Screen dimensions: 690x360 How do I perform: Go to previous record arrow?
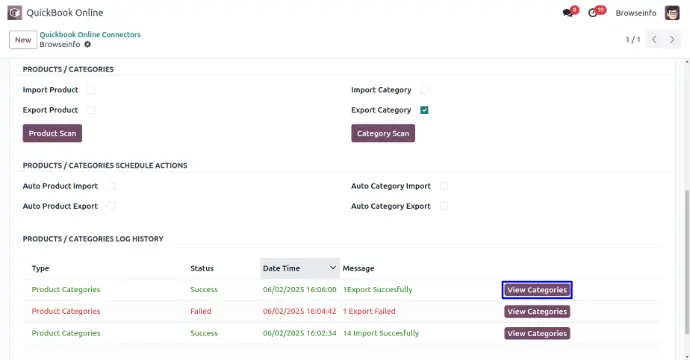[654, 40]
